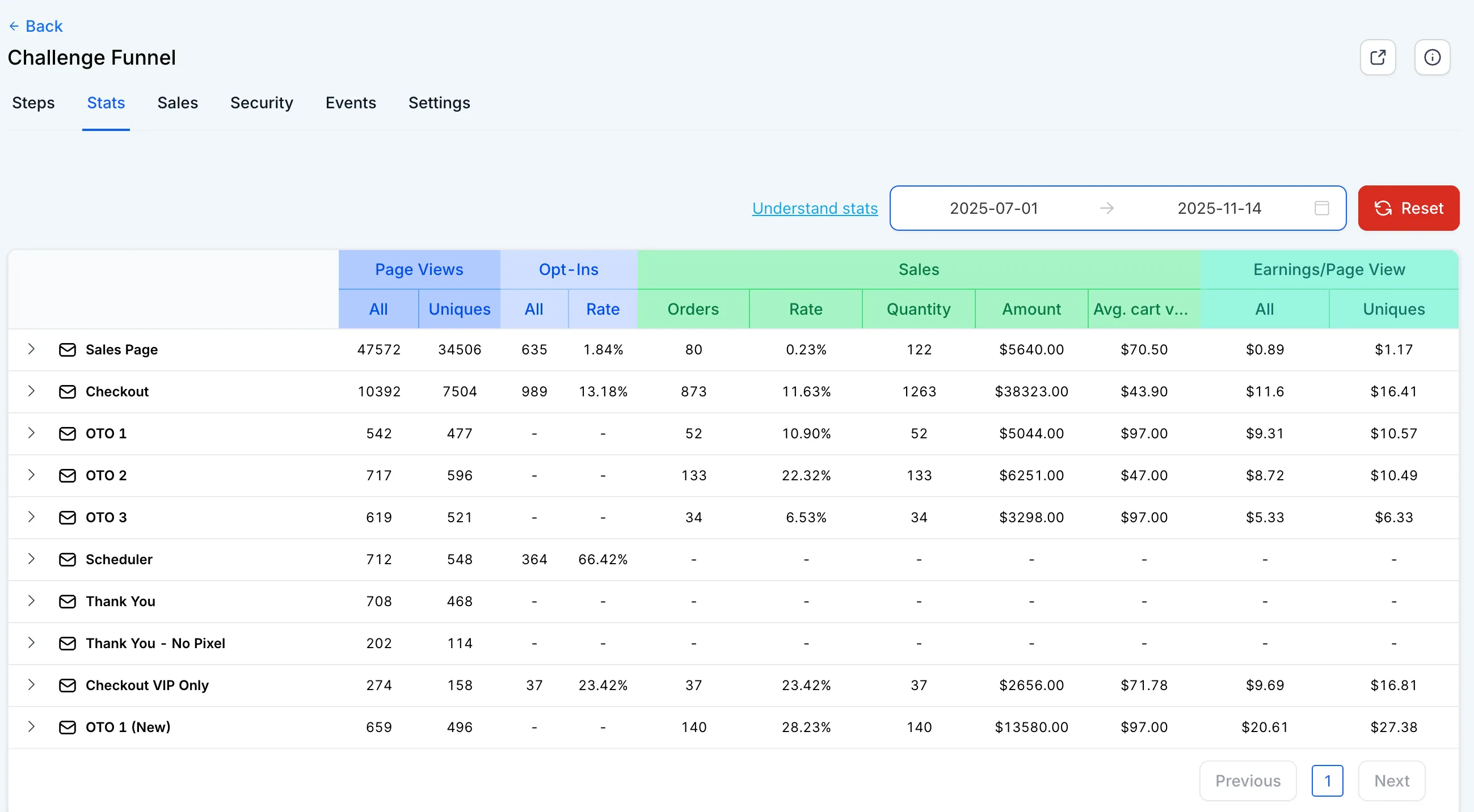Expand the Thank You - No Pixel row
The width and height of the screenshot is (1474, 812).
tap(31, 642)
